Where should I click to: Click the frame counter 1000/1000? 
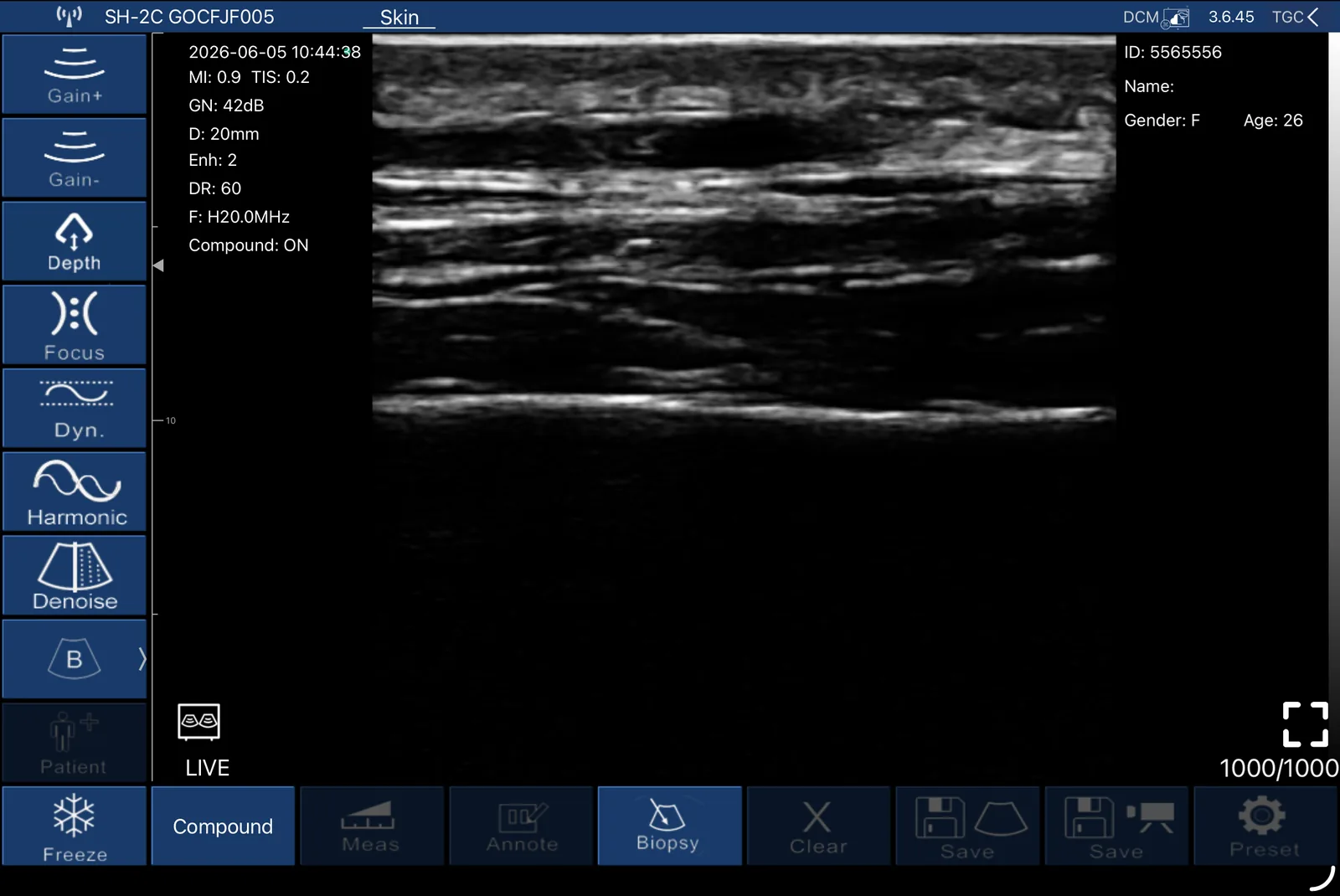click(1278, 768)
